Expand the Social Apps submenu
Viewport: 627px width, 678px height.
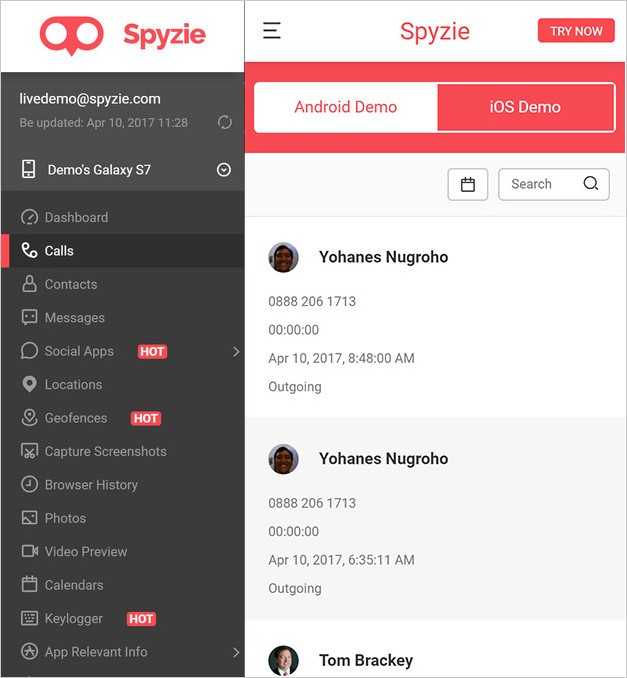pos(236,352)
